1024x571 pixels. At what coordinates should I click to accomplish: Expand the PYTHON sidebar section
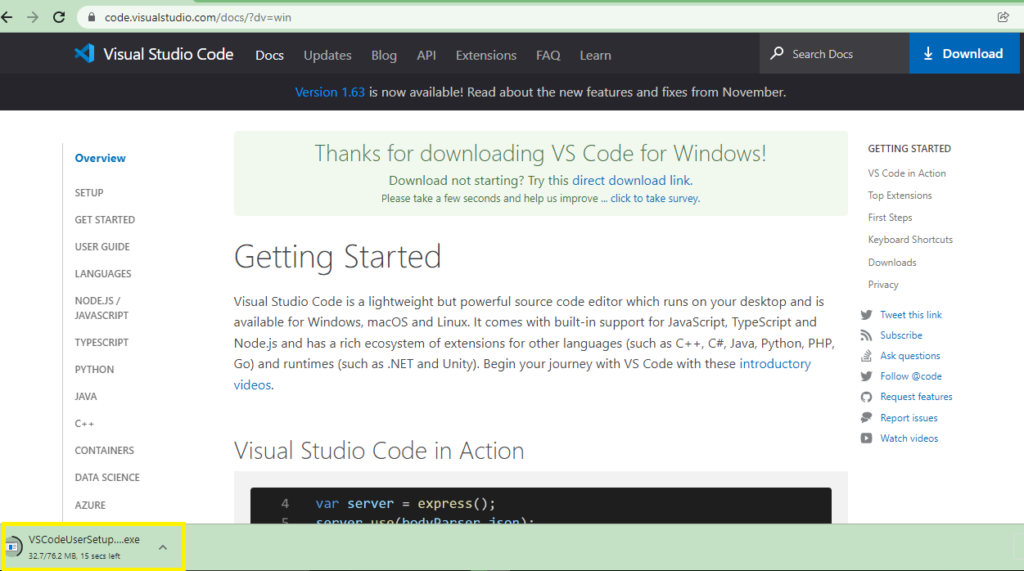pyautogui.click(x=94, y=369)
